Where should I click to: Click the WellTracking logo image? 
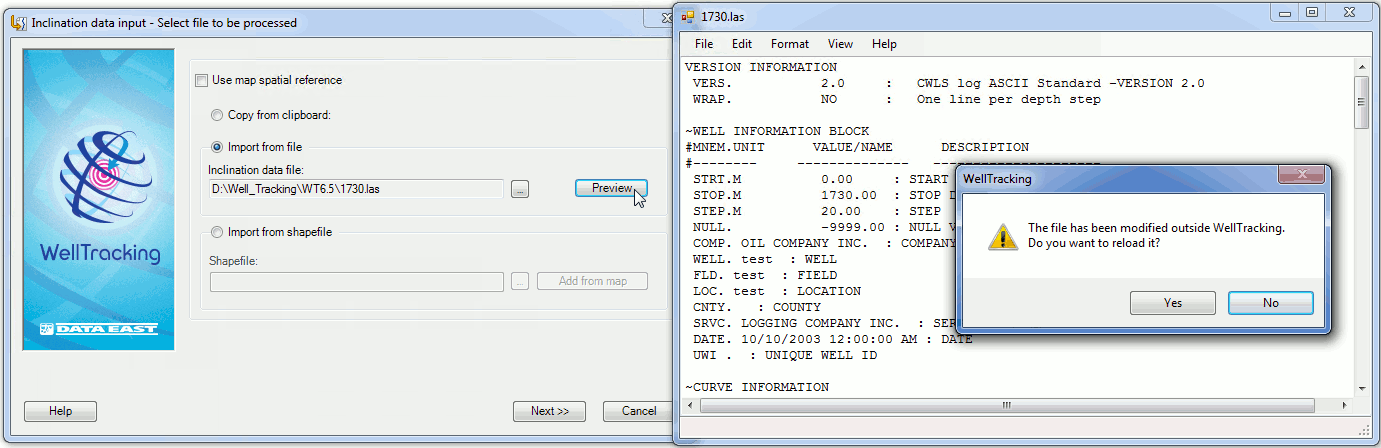(x=99, y=201)
